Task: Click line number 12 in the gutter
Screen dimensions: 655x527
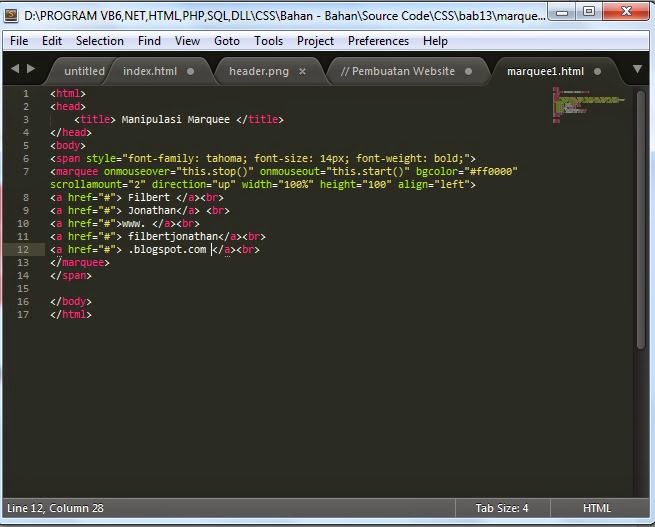Action: (23, 250)
